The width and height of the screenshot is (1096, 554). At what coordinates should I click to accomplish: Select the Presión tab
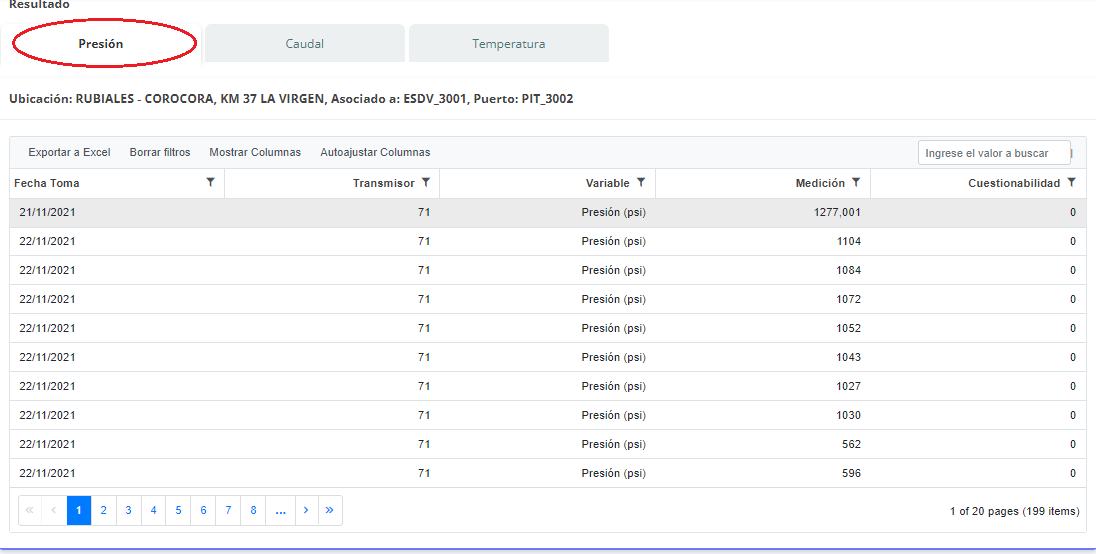pyautogui.click(x=101, y=44)
